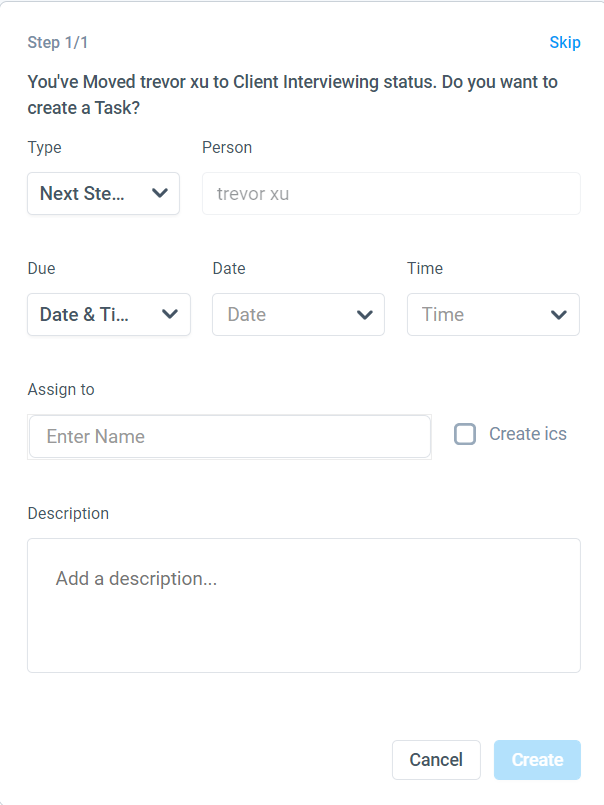
Task: Click into the Add a description text area
Action: (x=303, y=605)
